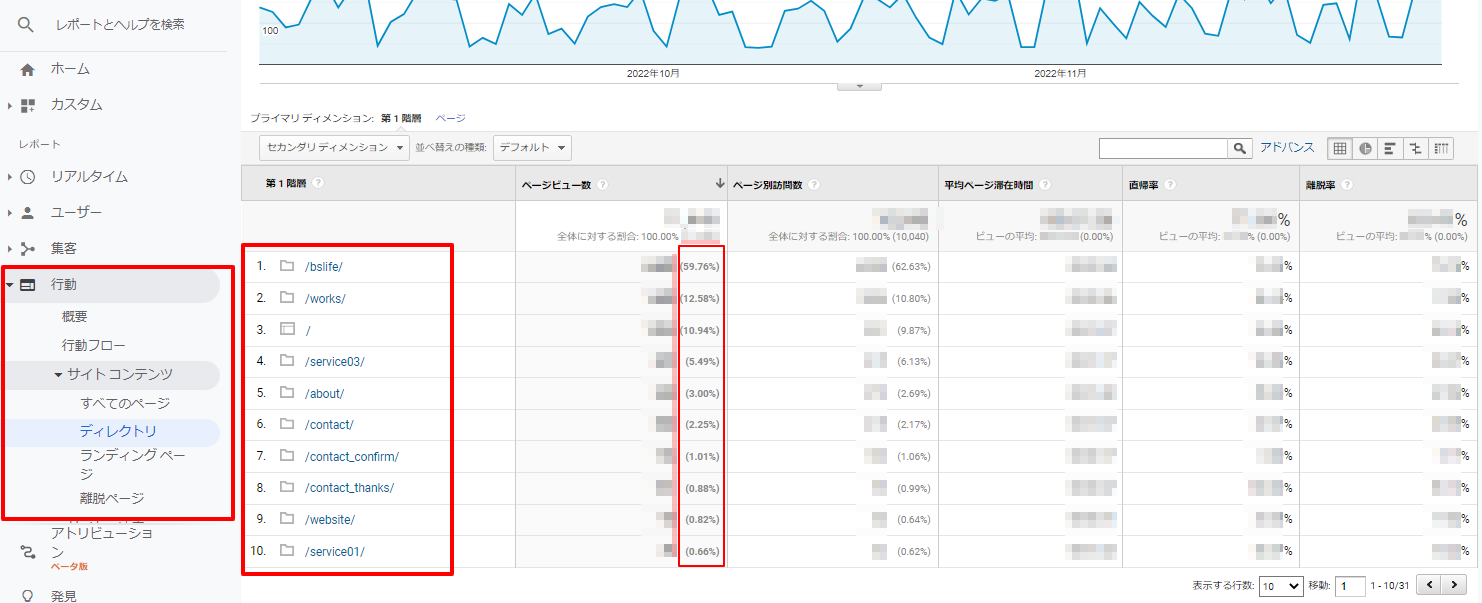
Task: Switch to the pivot view icon
Action: 1441,148
